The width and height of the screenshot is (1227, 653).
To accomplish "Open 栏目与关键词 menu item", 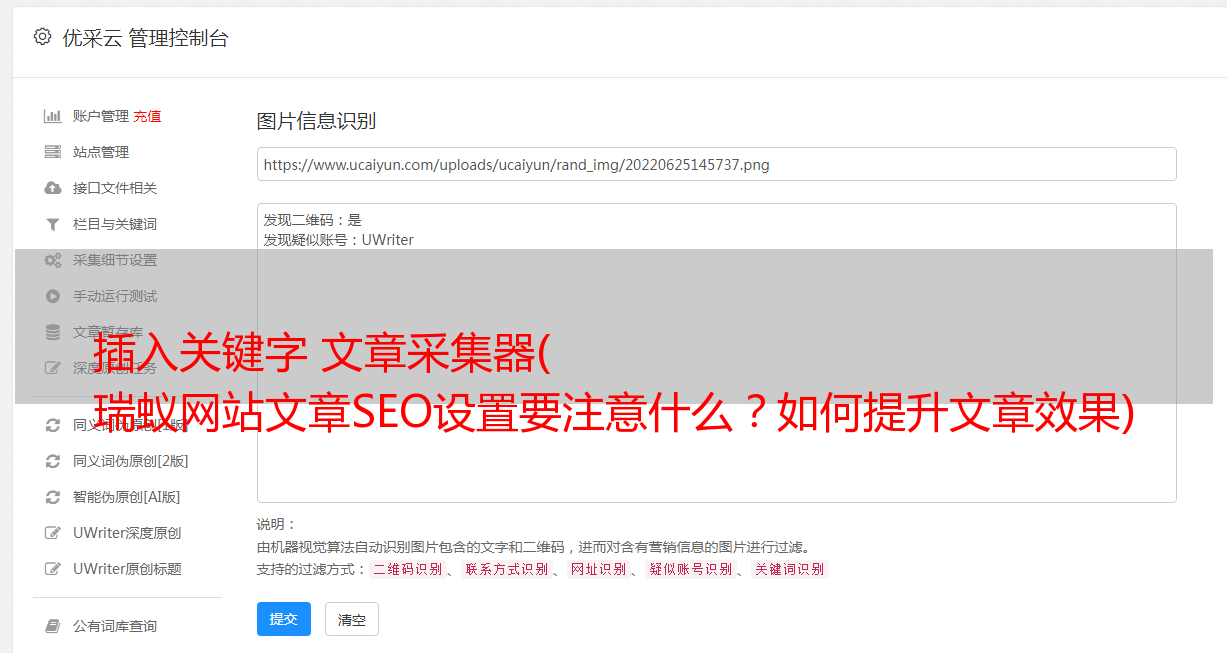I will point(115,224).
